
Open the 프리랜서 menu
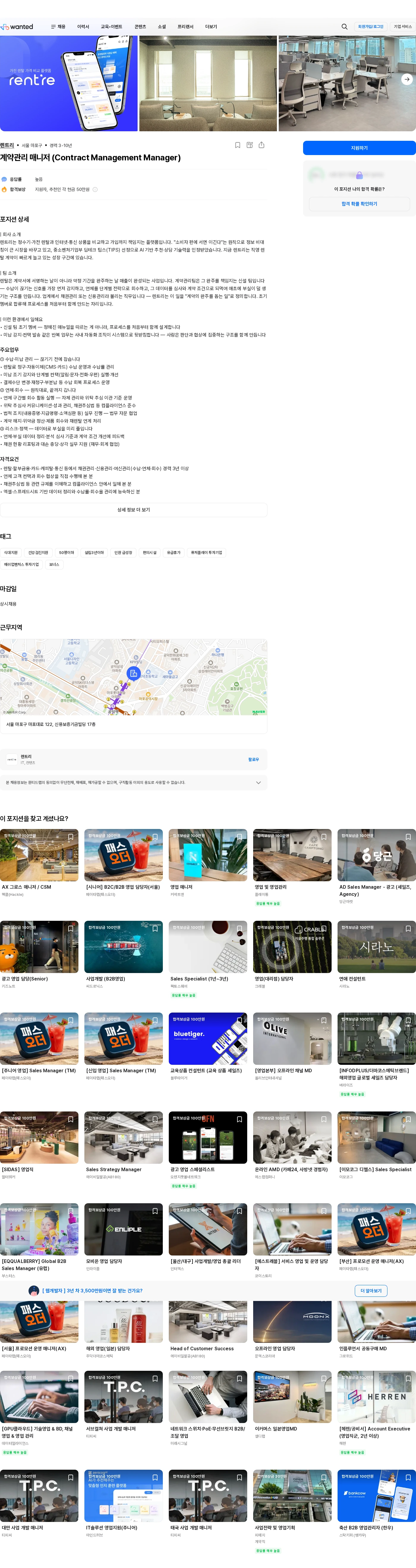(x=185, y=27)
